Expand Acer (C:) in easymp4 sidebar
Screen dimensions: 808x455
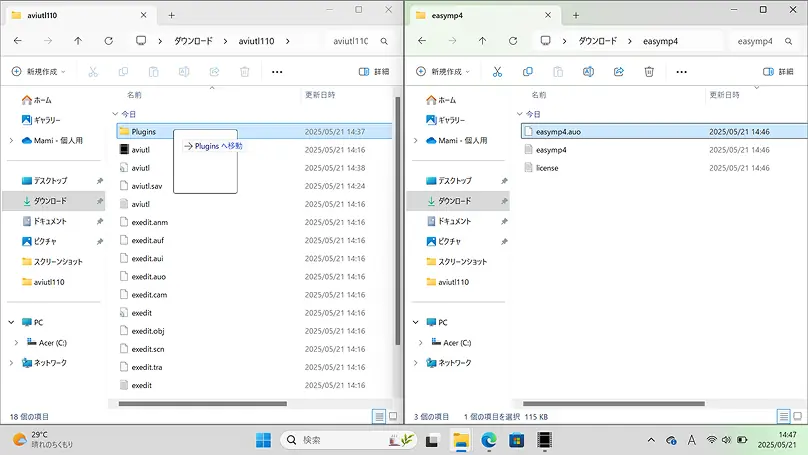pos(421,343)
